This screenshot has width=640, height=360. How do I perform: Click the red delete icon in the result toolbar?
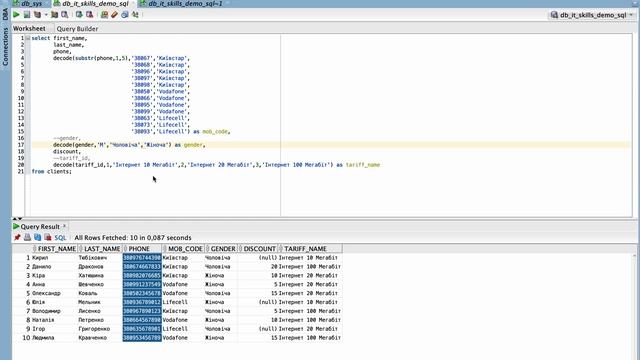point(48,238)
